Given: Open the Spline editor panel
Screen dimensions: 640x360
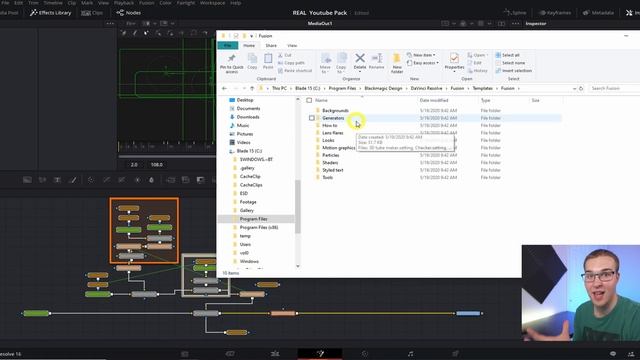Looking at the screenshot, I should click(515, 13).
